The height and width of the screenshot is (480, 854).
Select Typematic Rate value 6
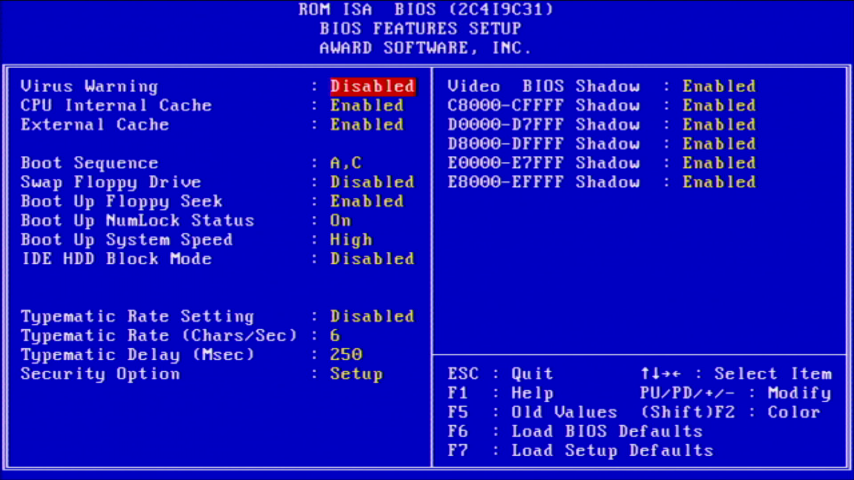(335, 336)
